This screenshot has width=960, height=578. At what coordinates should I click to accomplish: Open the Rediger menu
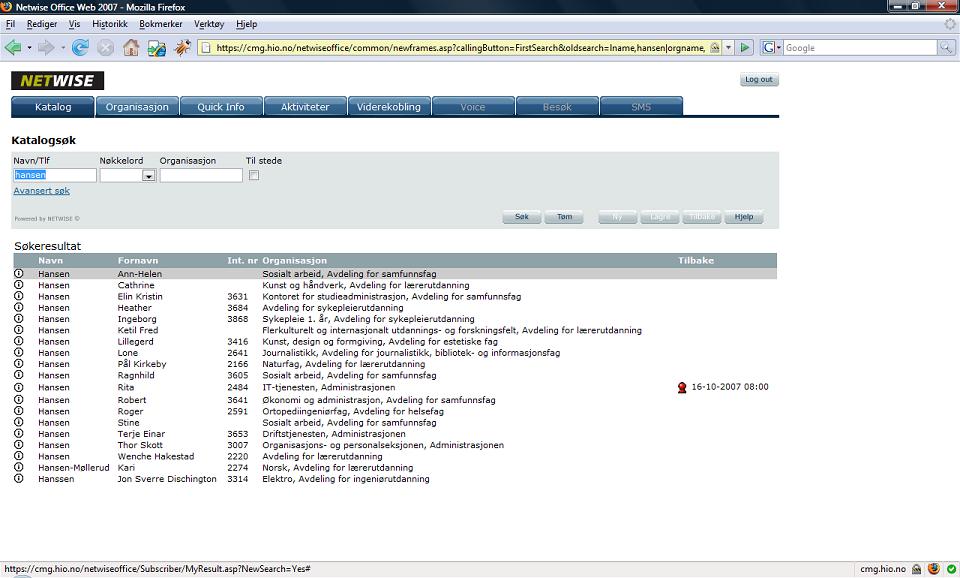click(x=42, y=24)
